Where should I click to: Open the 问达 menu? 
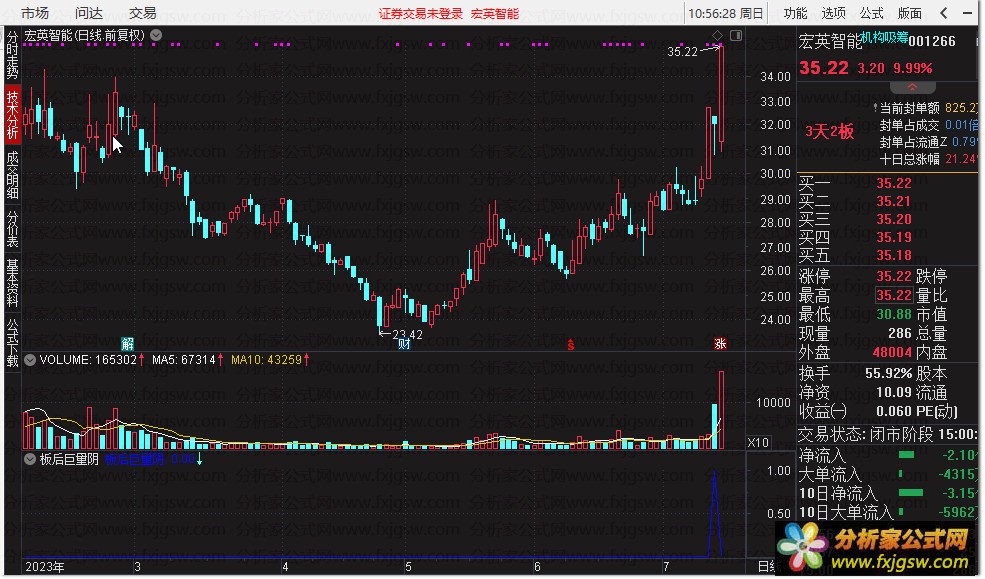89,13
